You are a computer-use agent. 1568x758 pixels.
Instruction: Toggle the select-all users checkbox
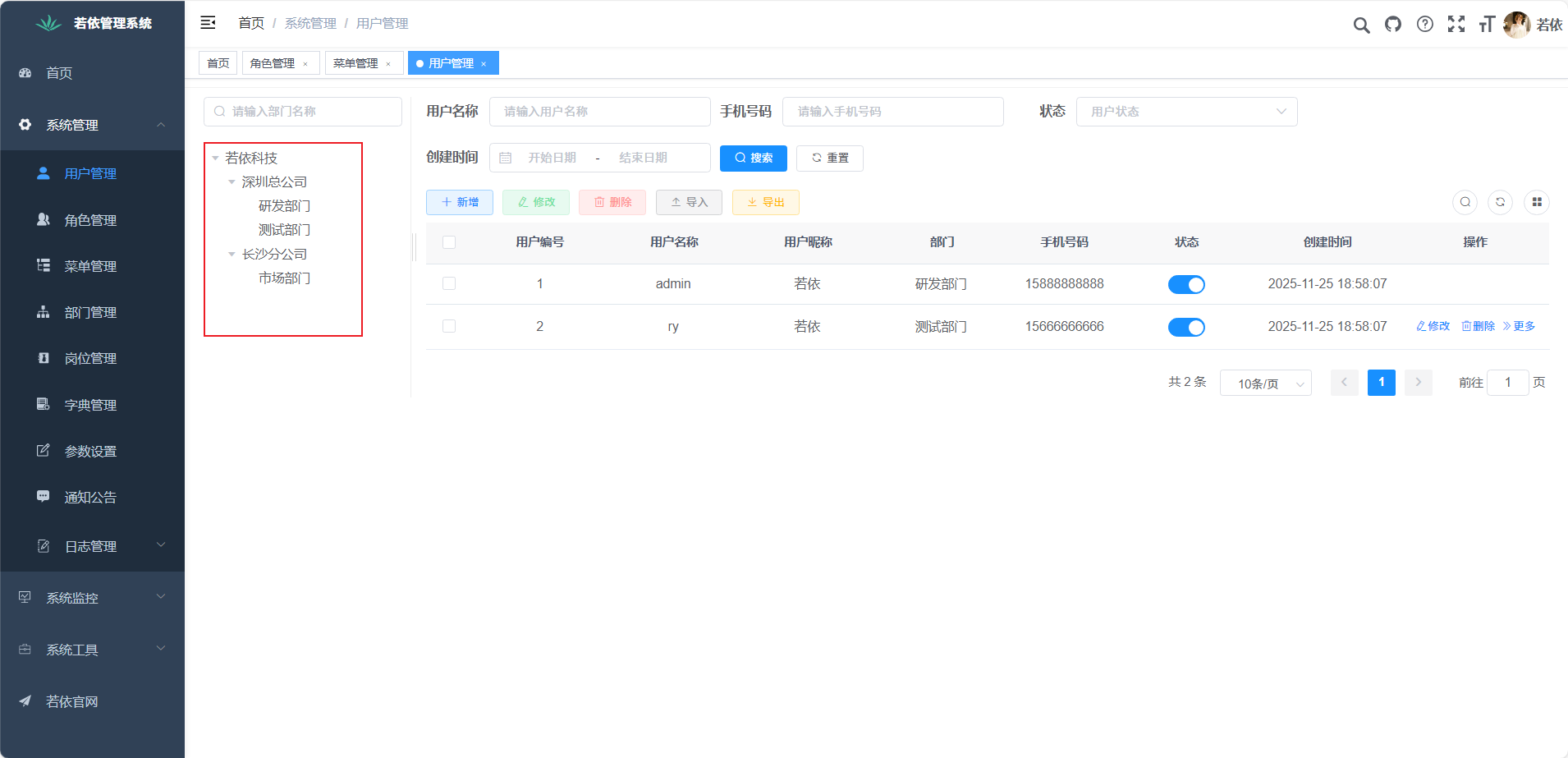449,242
